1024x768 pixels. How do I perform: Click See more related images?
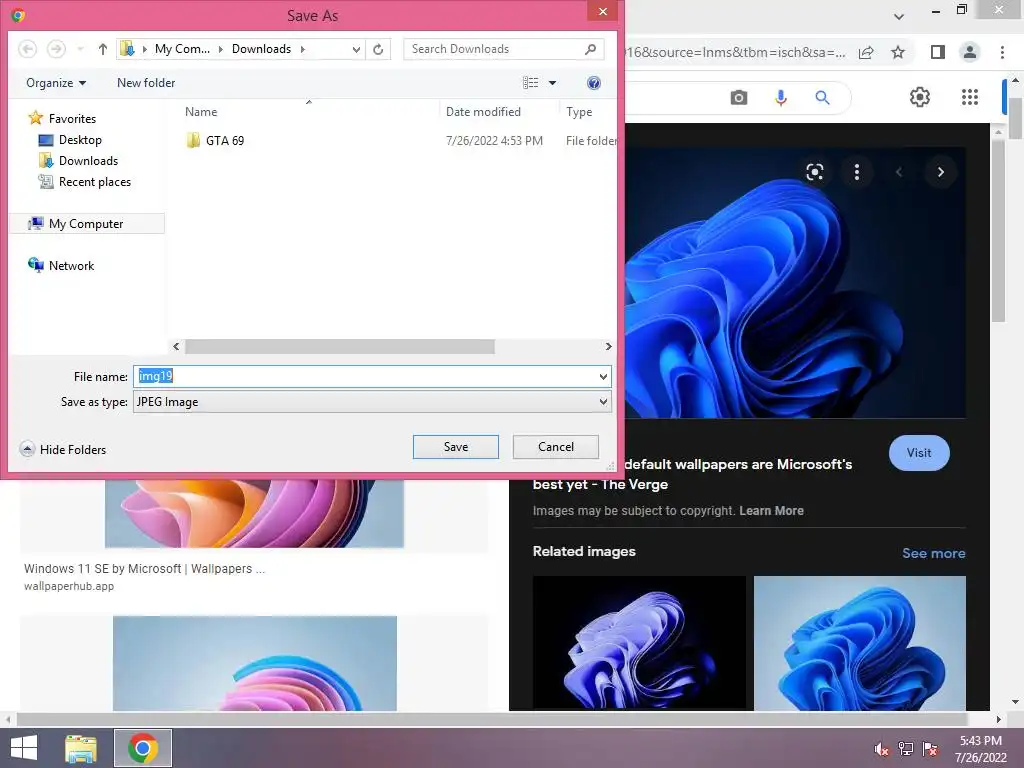point(933,553)
